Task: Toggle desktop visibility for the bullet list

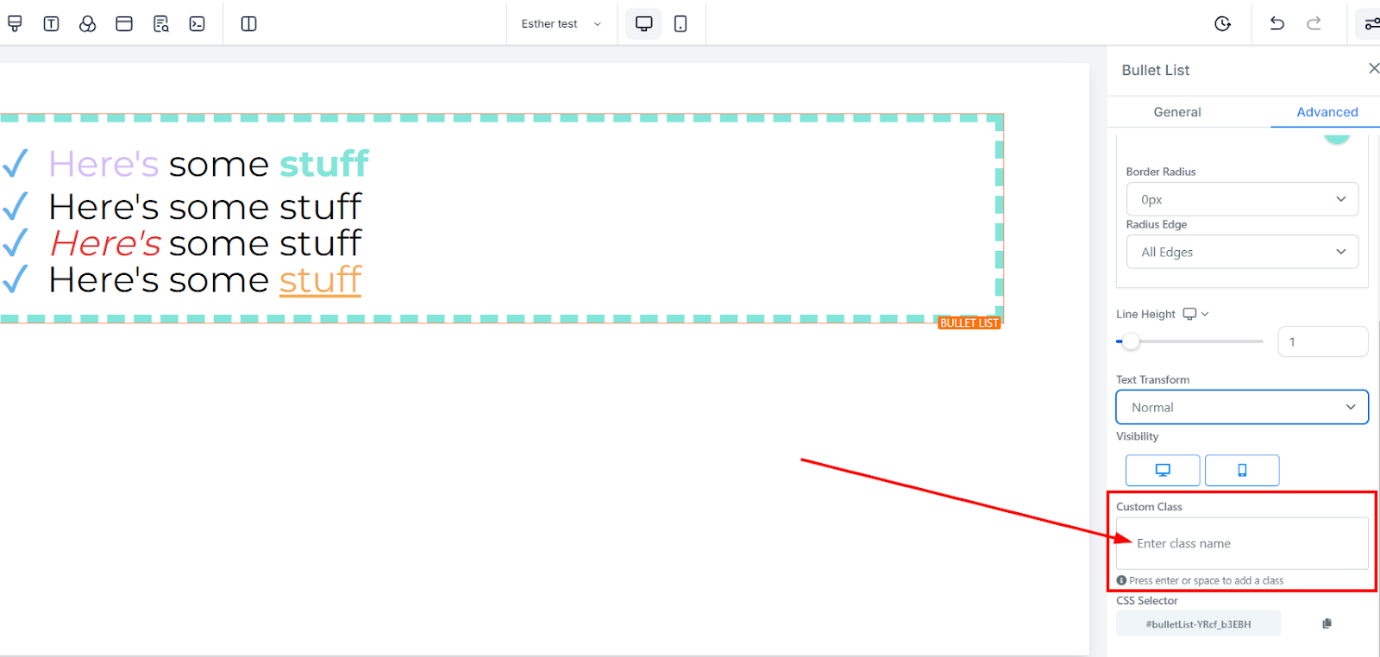Action: point(1163,470)
